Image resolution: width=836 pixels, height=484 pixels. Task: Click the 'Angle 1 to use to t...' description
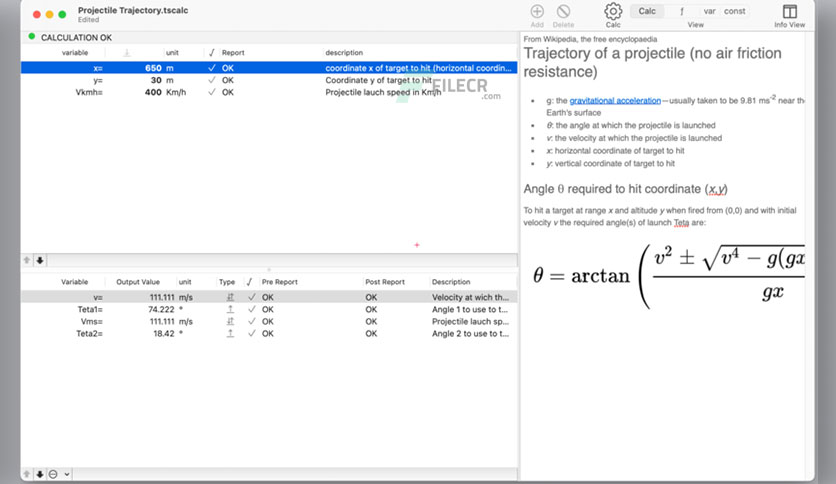[470, 309]
